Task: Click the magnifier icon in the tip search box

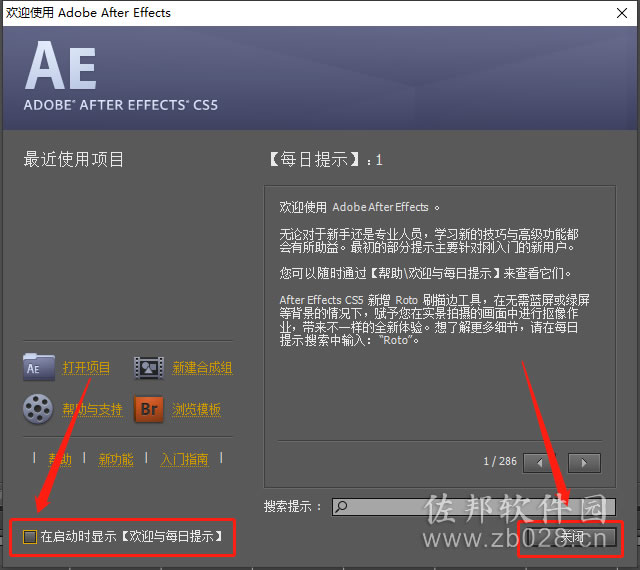Action: tap(341, 507)
